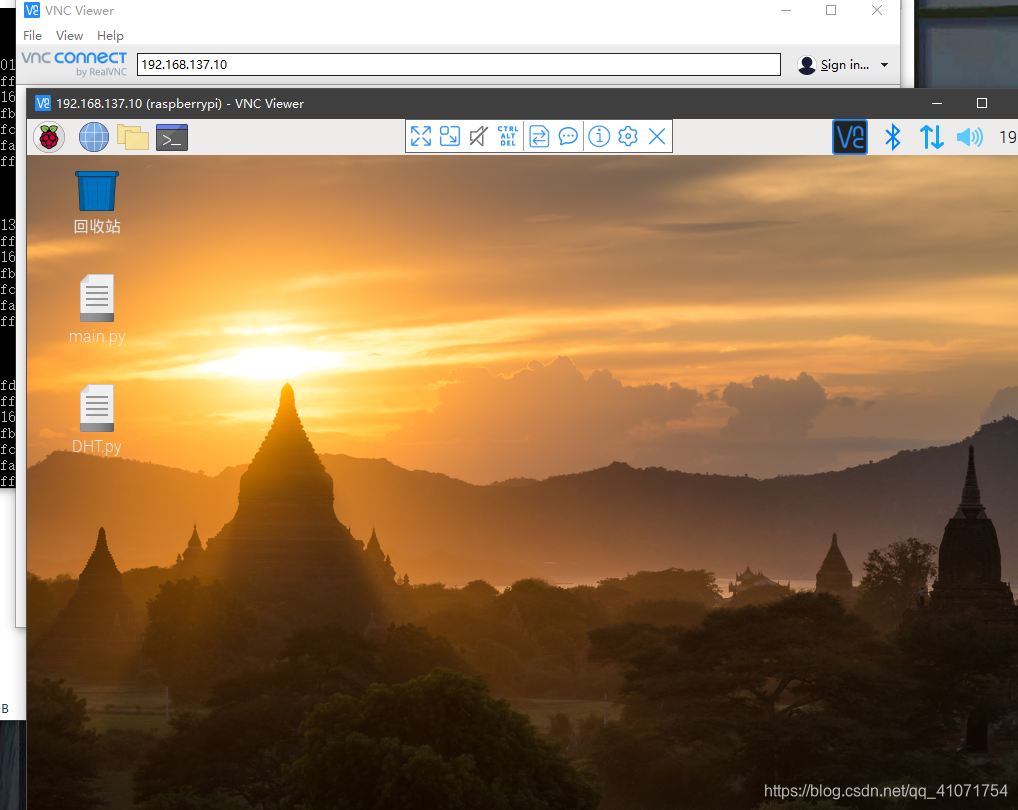Send Ctrl Alt Del to the remote
This screenshot has height=810, width=1018.
tap(508, 136)
